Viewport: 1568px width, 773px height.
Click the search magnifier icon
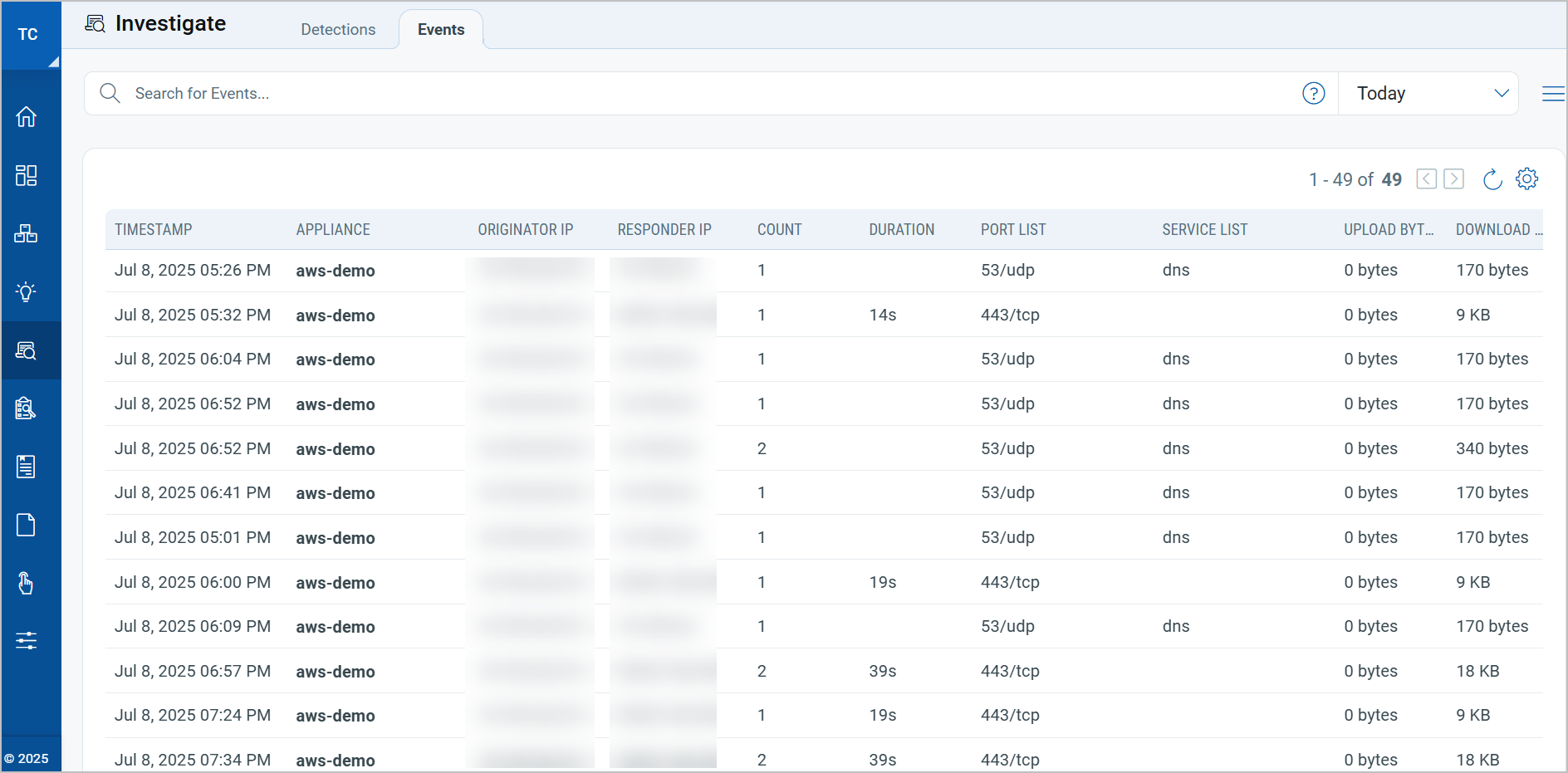click(110, 93)
